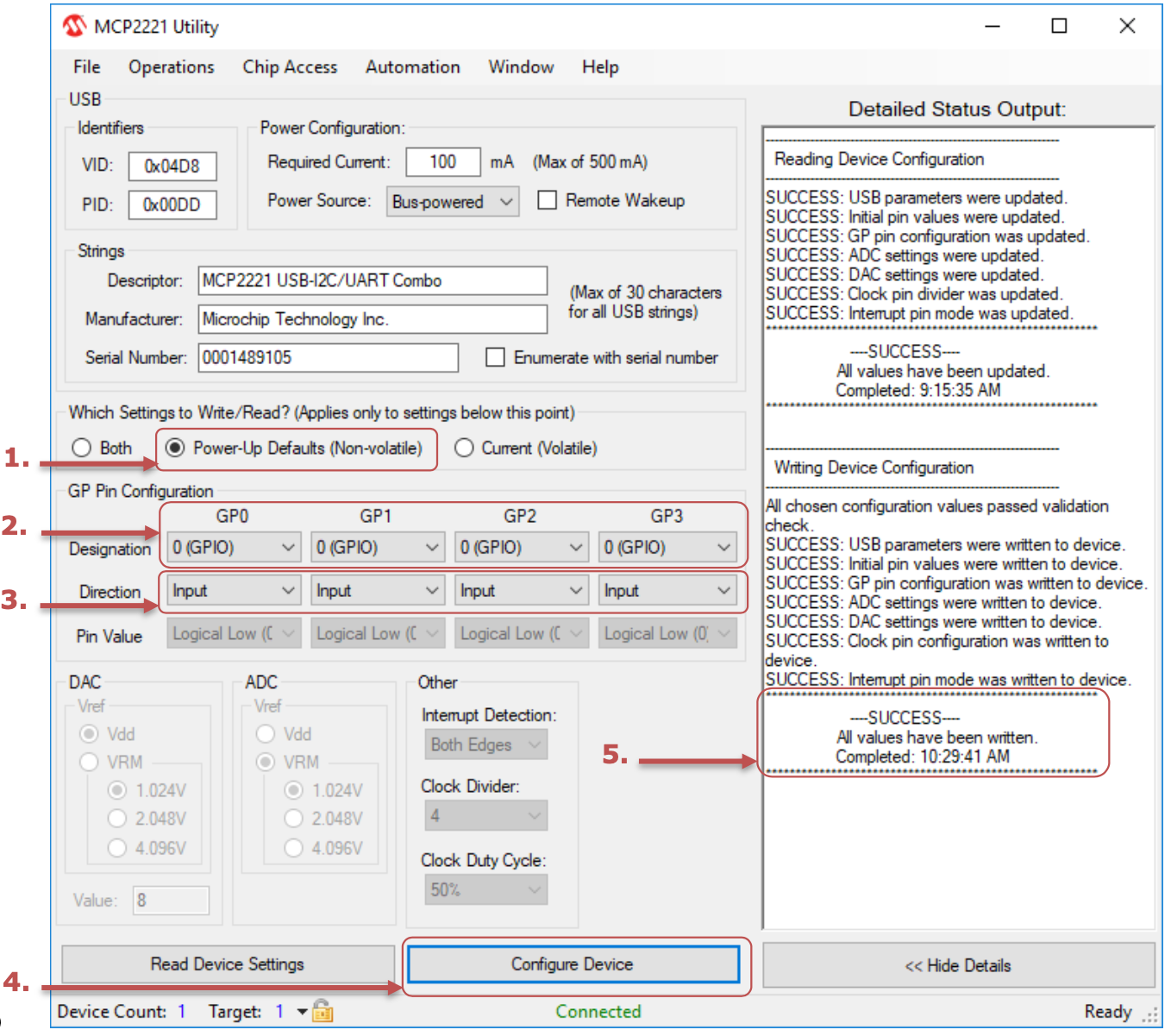Open the Target selector arrow in status bar
The image size is (1171, 1036).
[302, 1011]
